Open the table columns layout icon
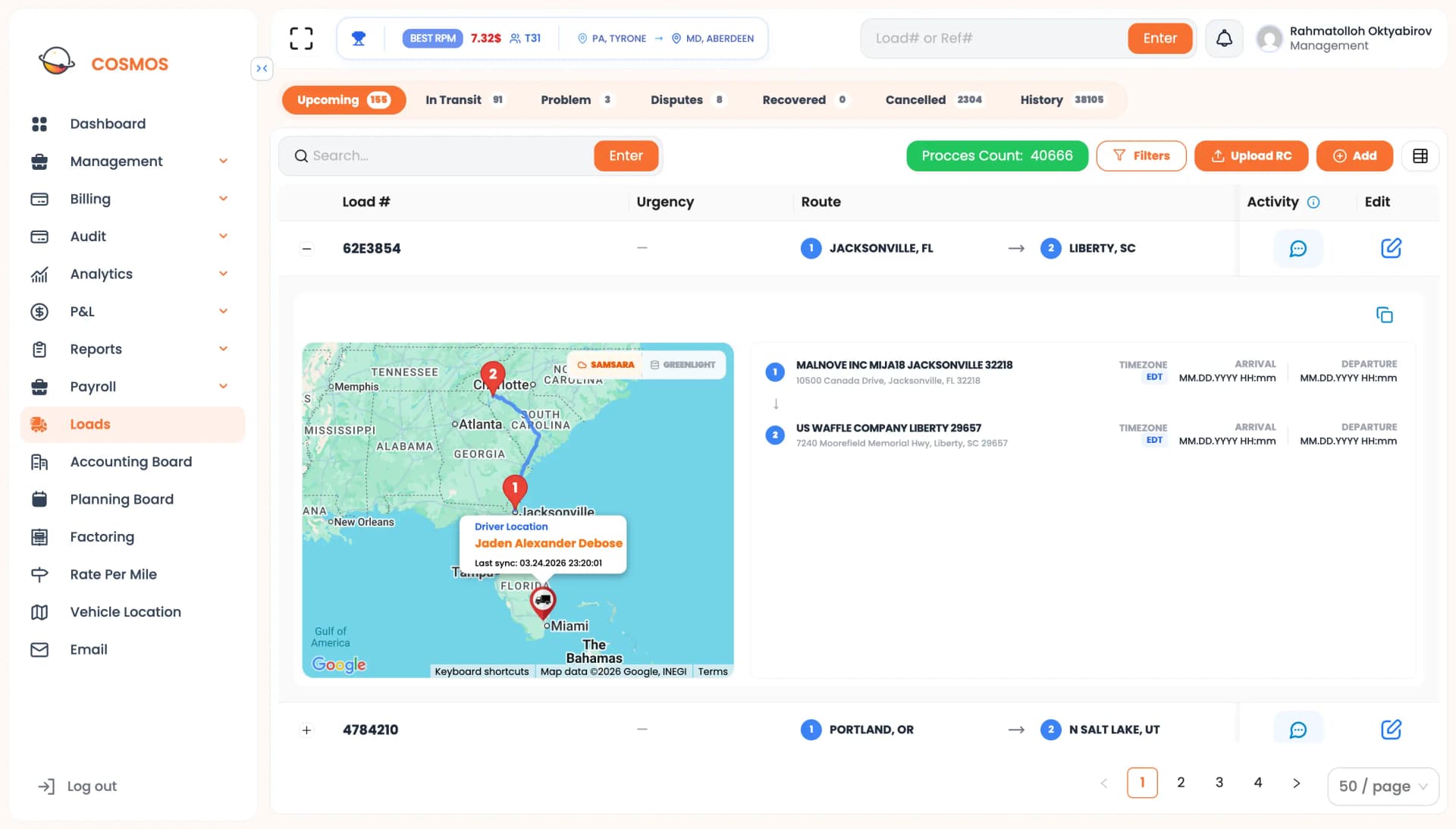1456x829 pixels. (x=1420, y=156)
